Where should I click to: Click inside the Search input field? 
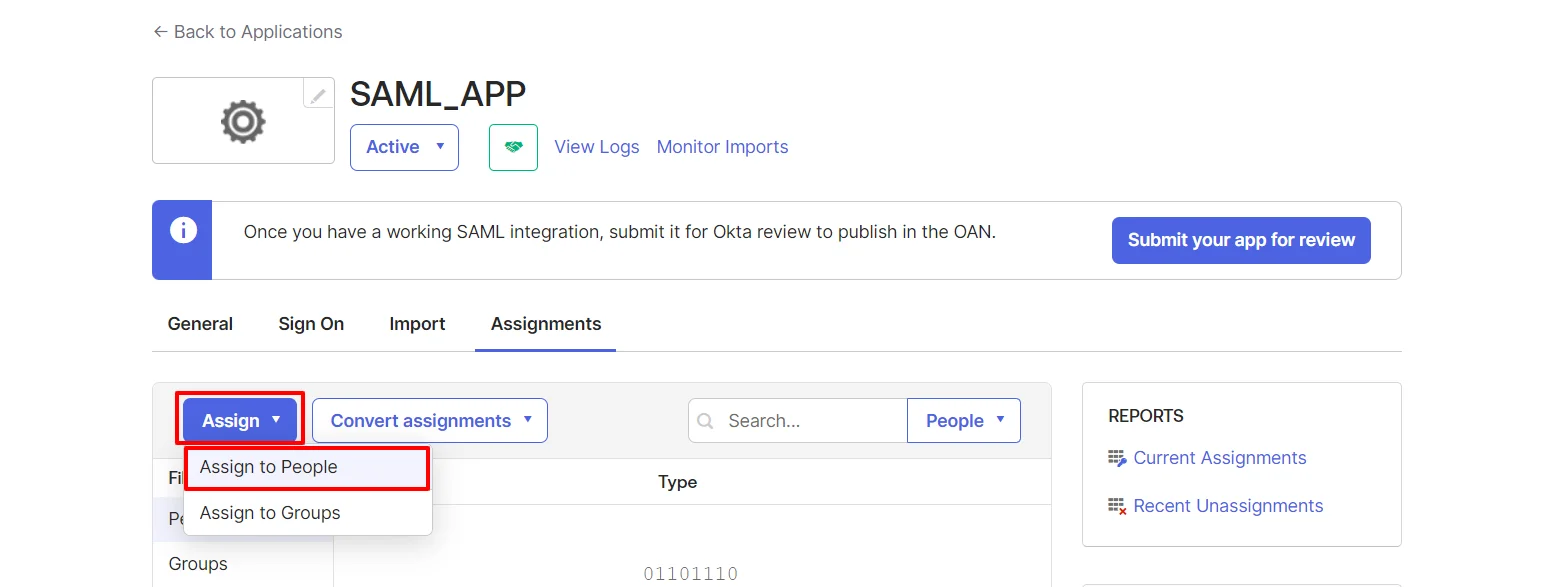[x=800, y=420]
